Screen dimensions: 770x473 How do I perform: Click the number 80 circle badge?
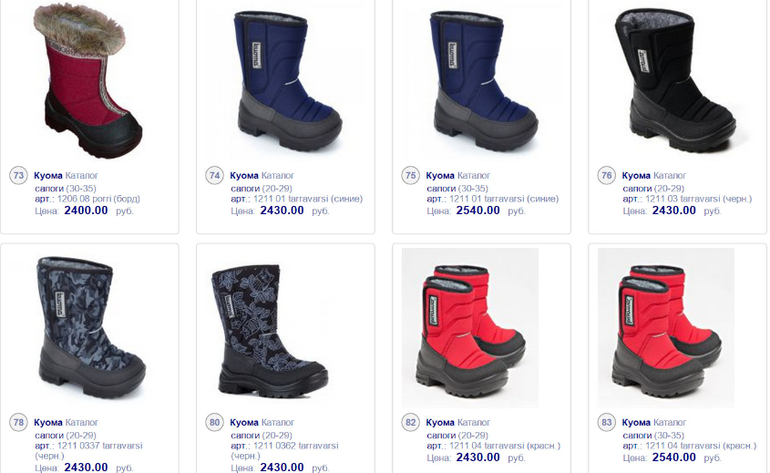tap(214, 422)
